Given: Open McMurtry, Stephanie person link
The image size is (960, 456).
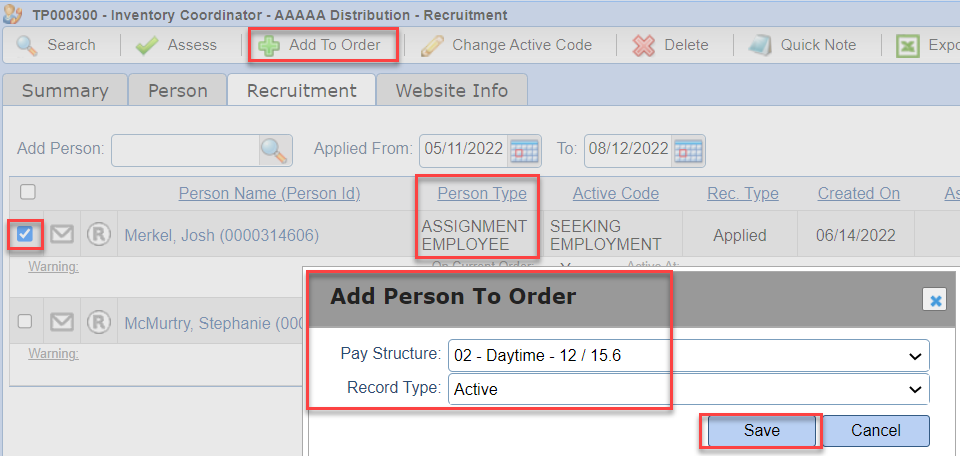Looking at the screenshot, I should (213, 323).
